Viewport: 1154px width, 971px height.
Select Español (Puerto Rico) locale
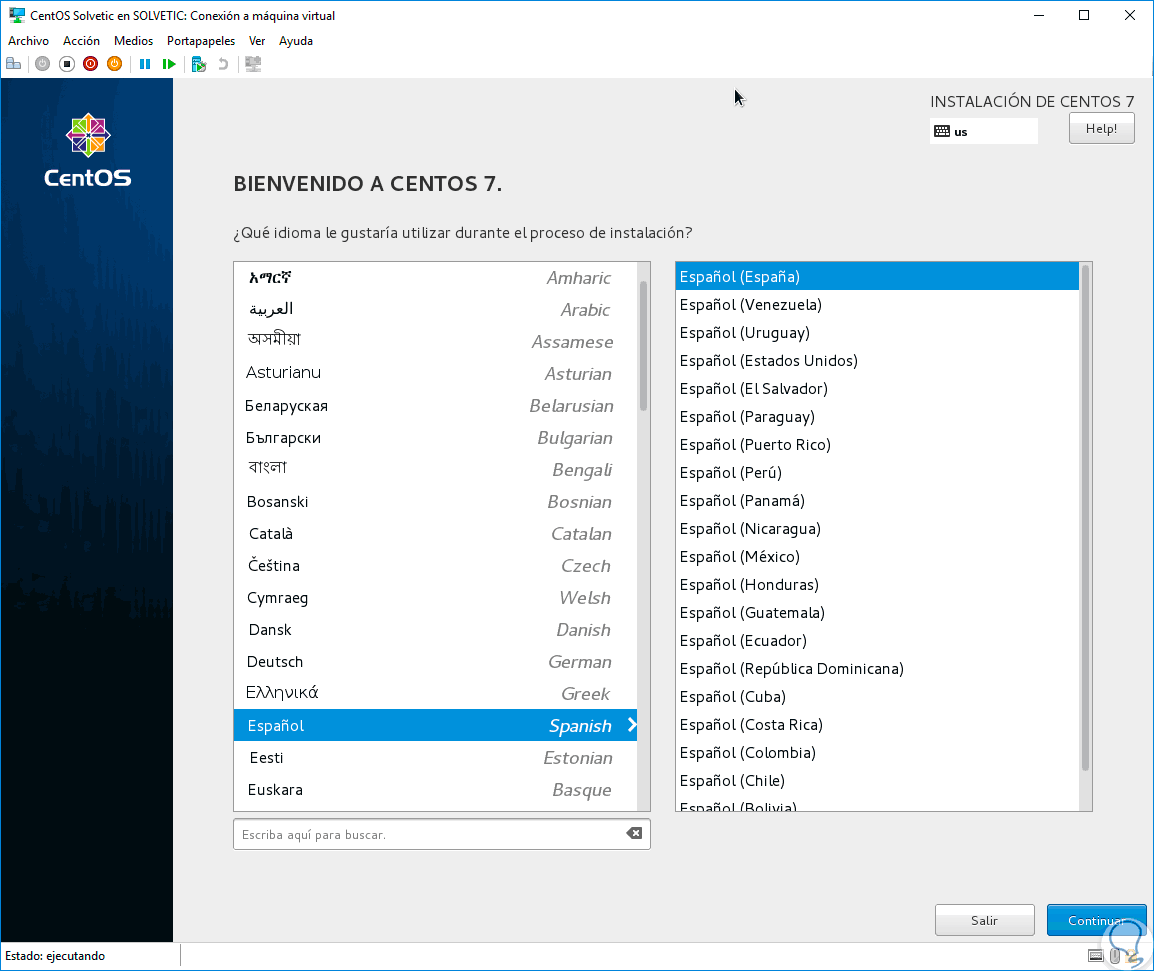pyautogui.click(x=877, y=445)
